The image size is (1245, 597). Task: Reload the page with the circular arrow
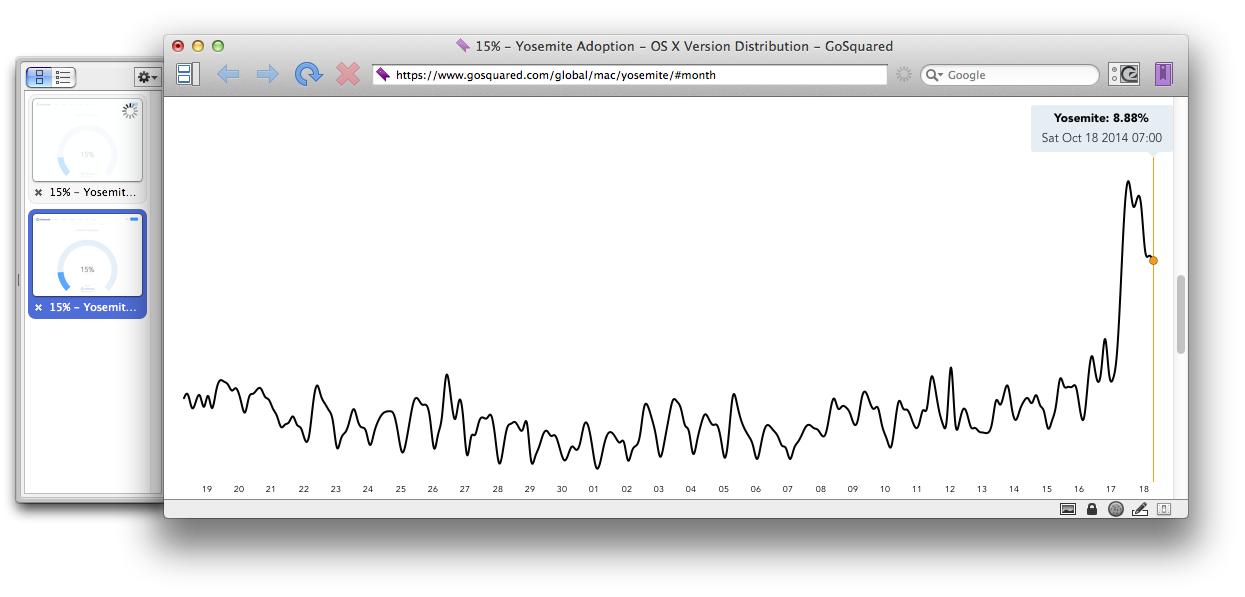(308, 74)
